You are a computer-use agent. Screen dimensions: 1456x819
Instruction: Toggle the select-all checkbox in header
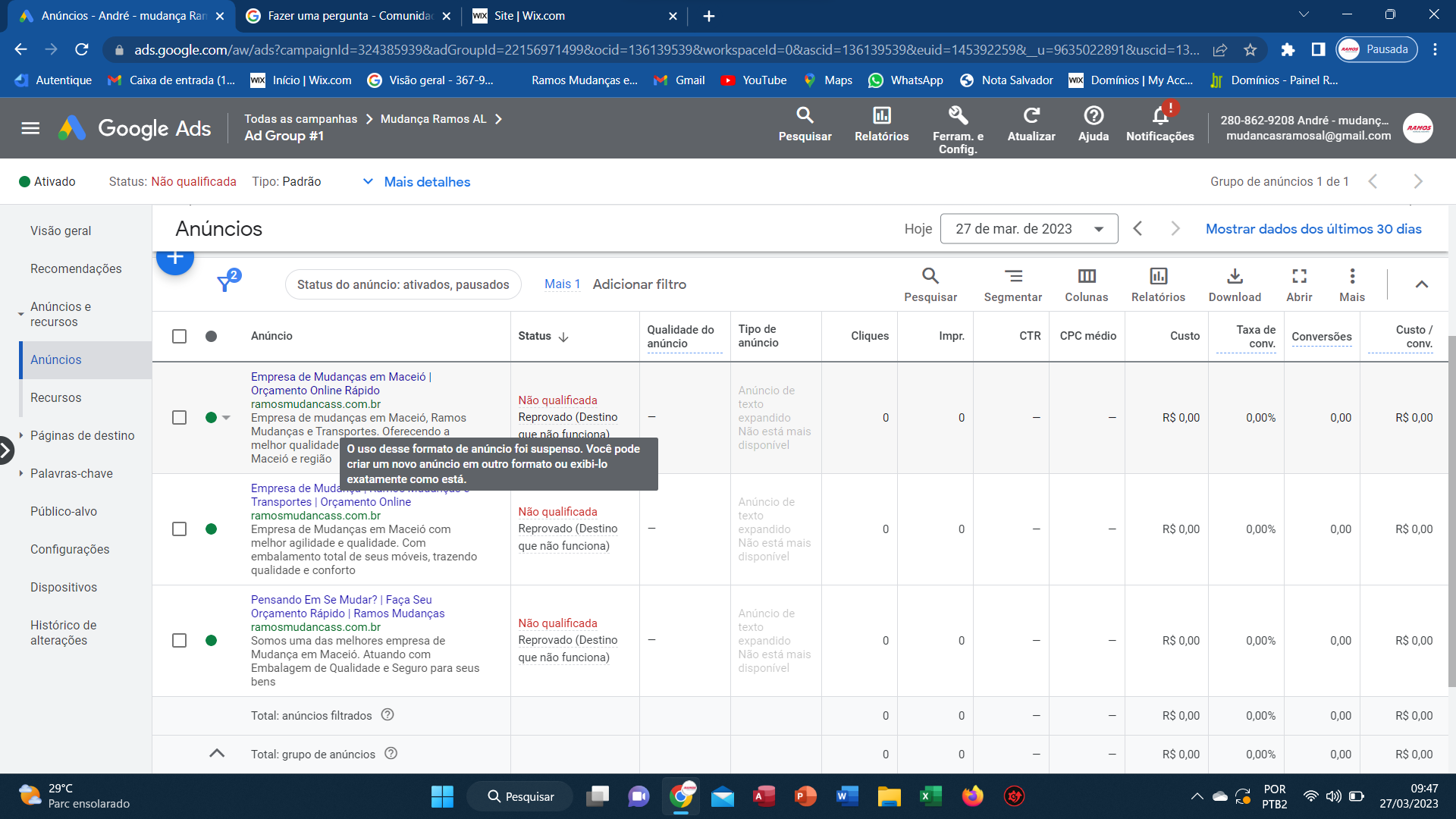(179, 335)
